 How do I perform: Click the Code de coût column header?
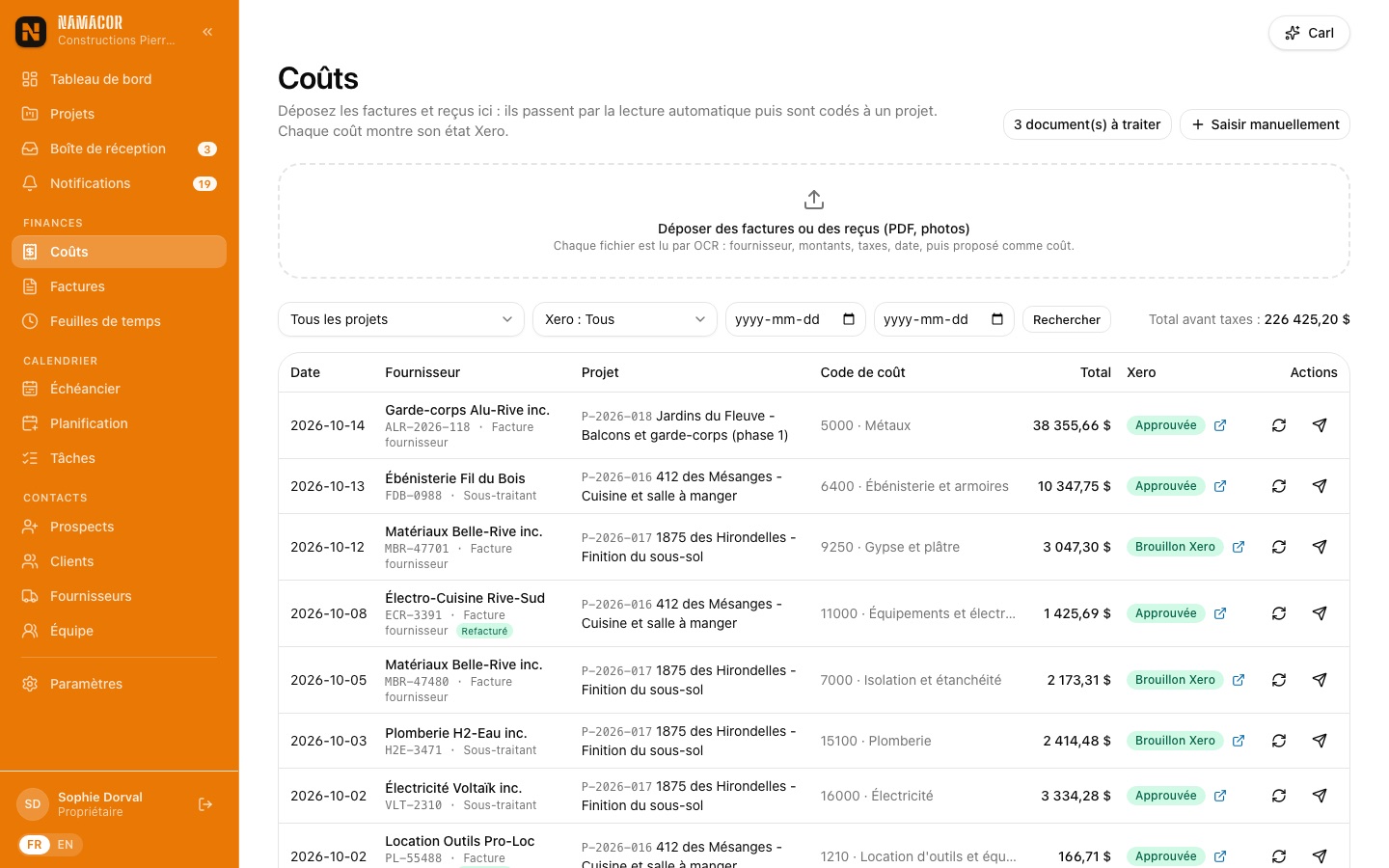click(863, 372)
